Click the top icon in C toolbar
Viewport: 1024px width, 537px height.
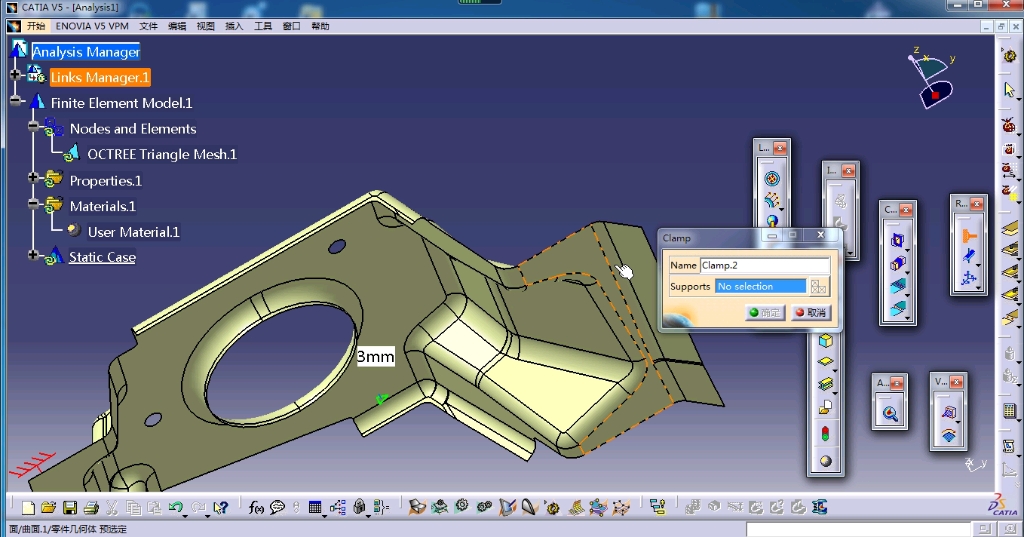[897, 240]
